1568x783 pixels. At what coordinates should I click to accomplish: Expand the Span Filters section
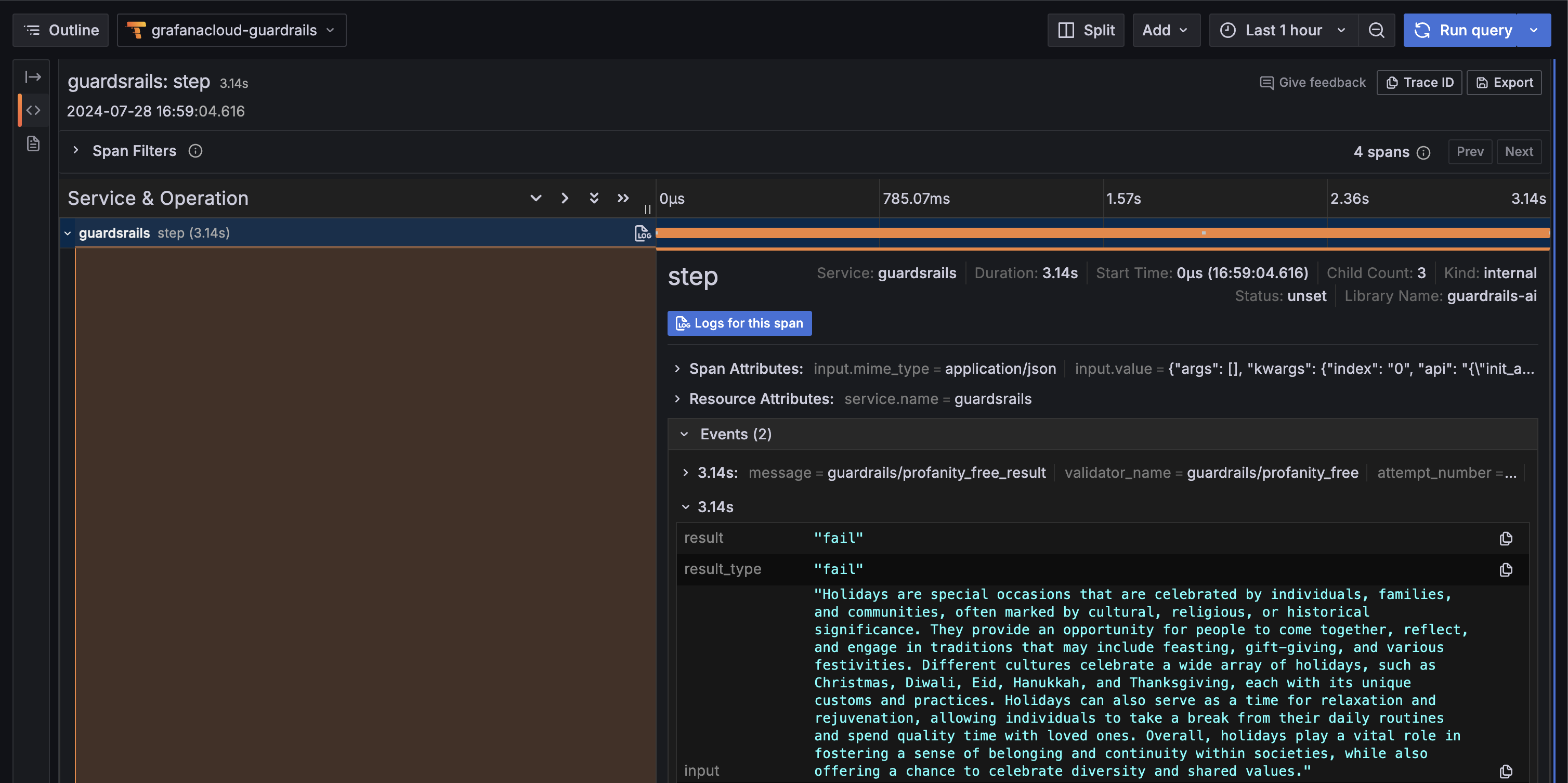click(75, 150)
